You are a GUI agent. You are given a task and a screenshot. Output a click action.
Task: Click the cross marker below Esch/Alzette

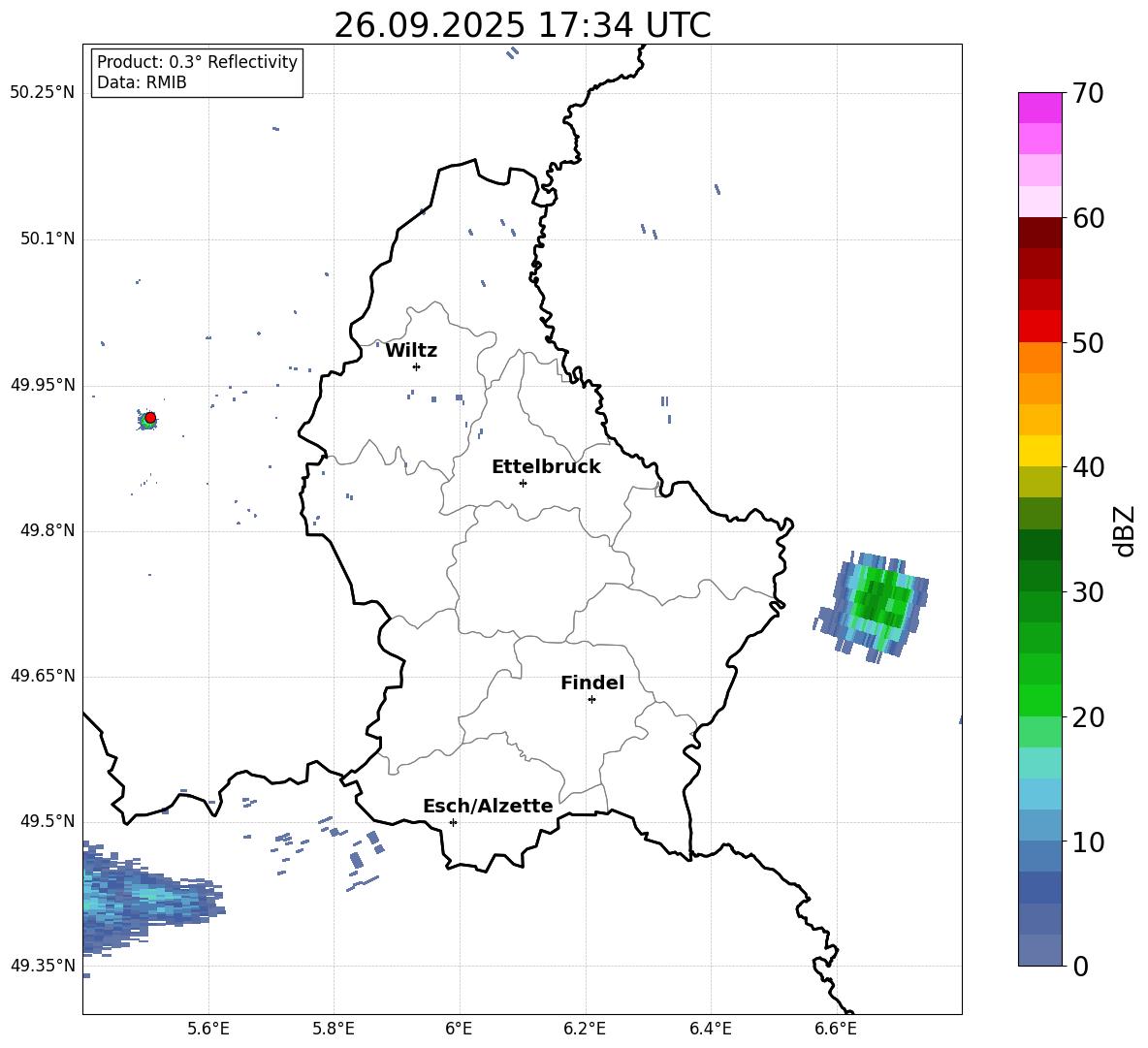pyautogui.click(x=453, y=822)
